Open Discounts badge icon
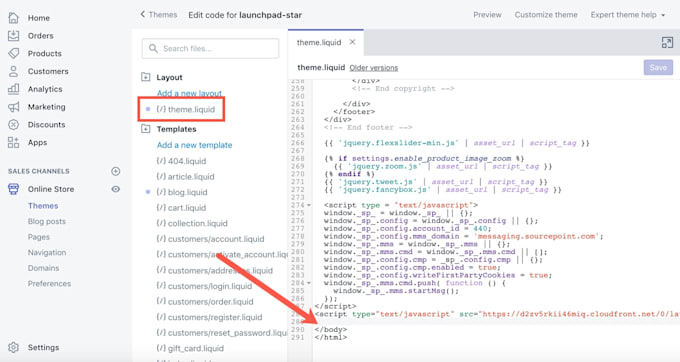Image resolution: width=680 pixels, height=362 pixels. (x=13, y=124)
